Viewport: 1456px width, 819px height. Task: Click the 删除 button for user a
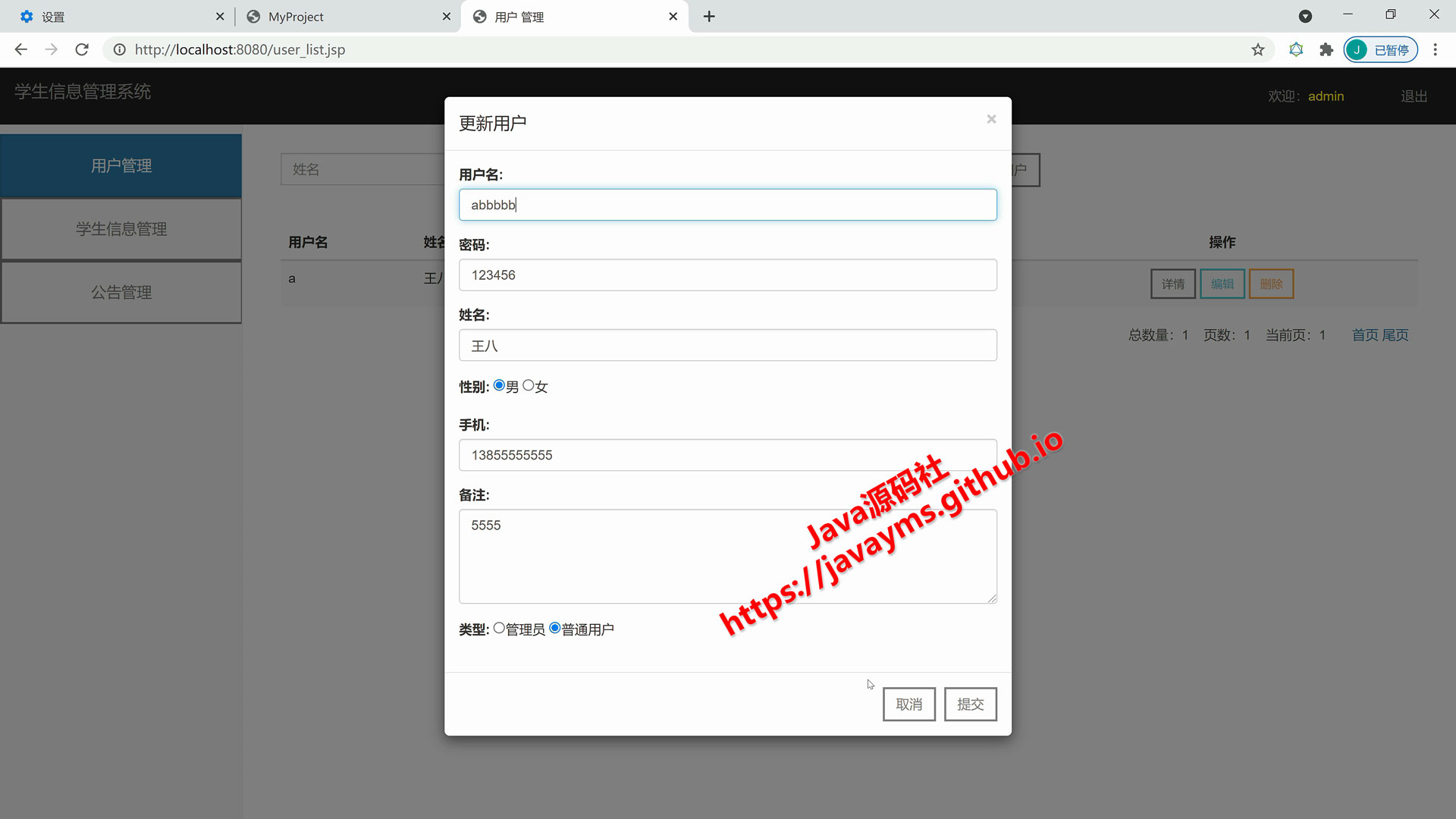coord(1272,284)
